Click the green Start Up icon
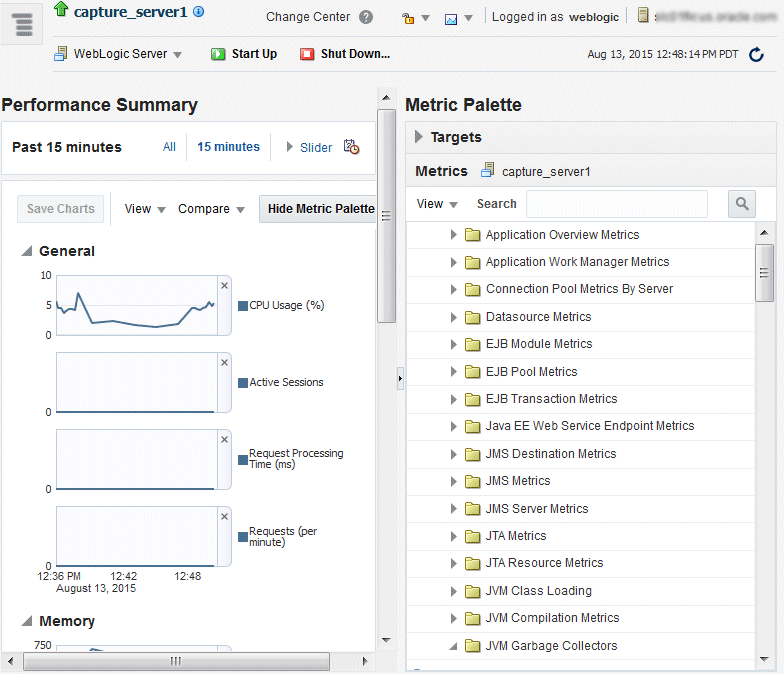 [x=218, y=54]
